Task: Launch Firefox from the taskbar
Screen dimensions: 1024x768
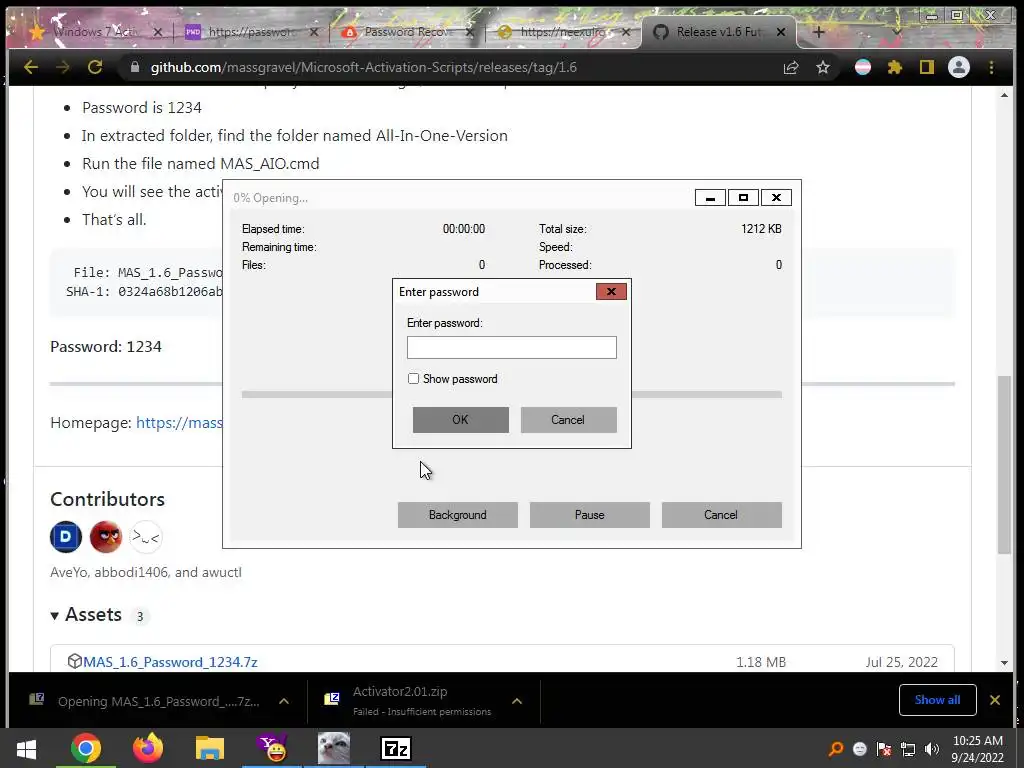Action: point(148,748)
